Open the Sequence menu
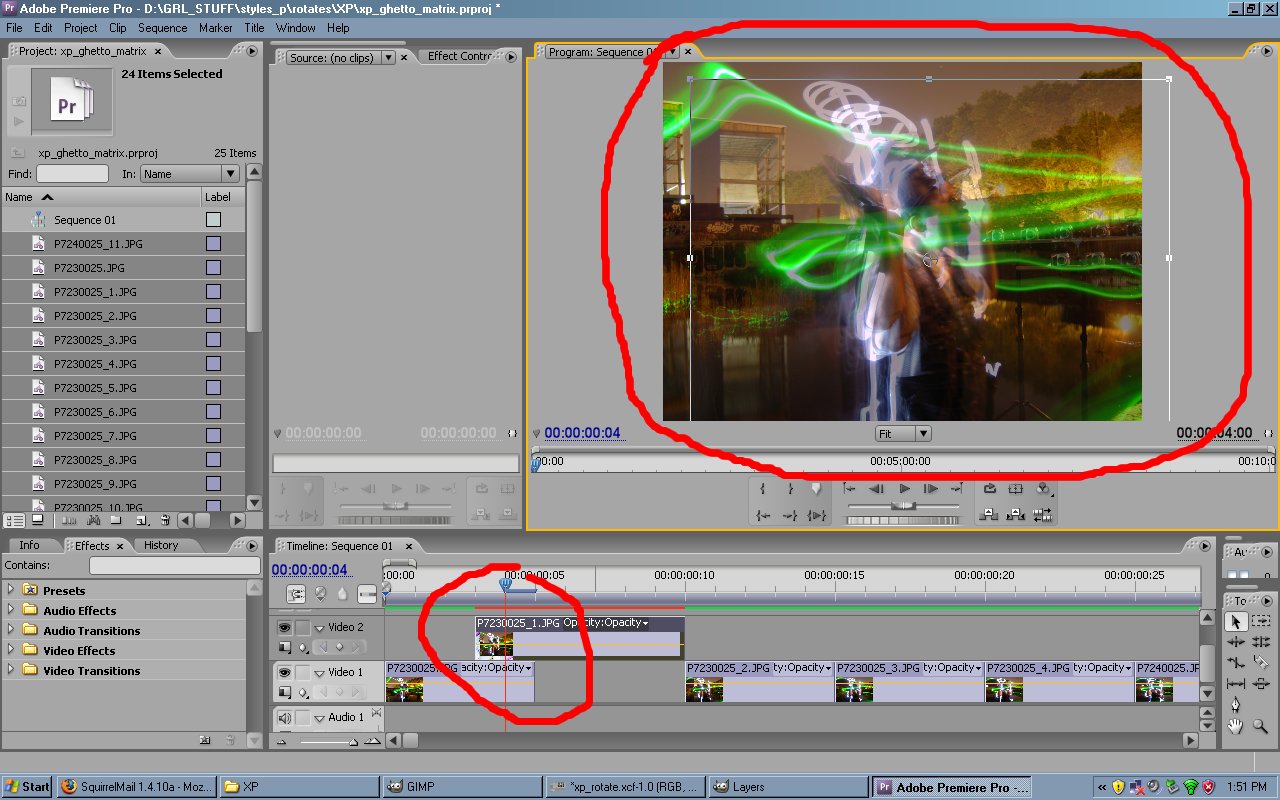Viewport: 1280px width, 800px height. point(162,28)
